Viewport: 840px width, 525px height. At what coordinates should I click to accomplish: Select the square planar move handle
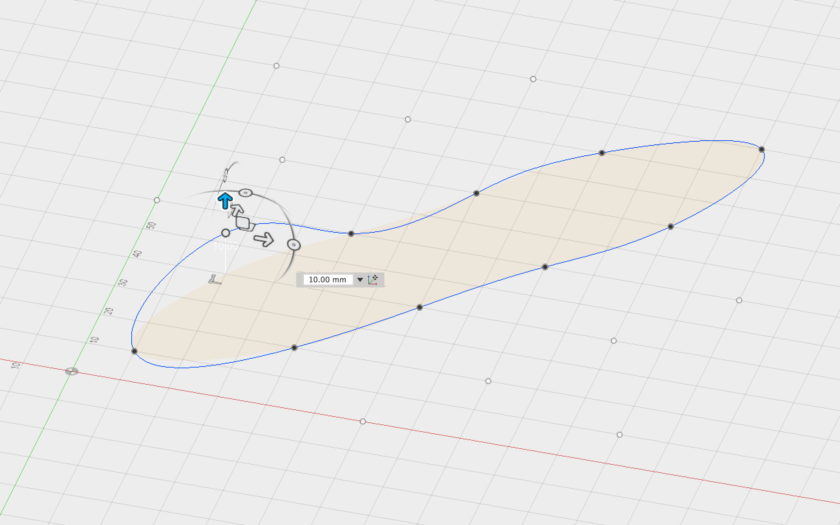click(243, 223)
